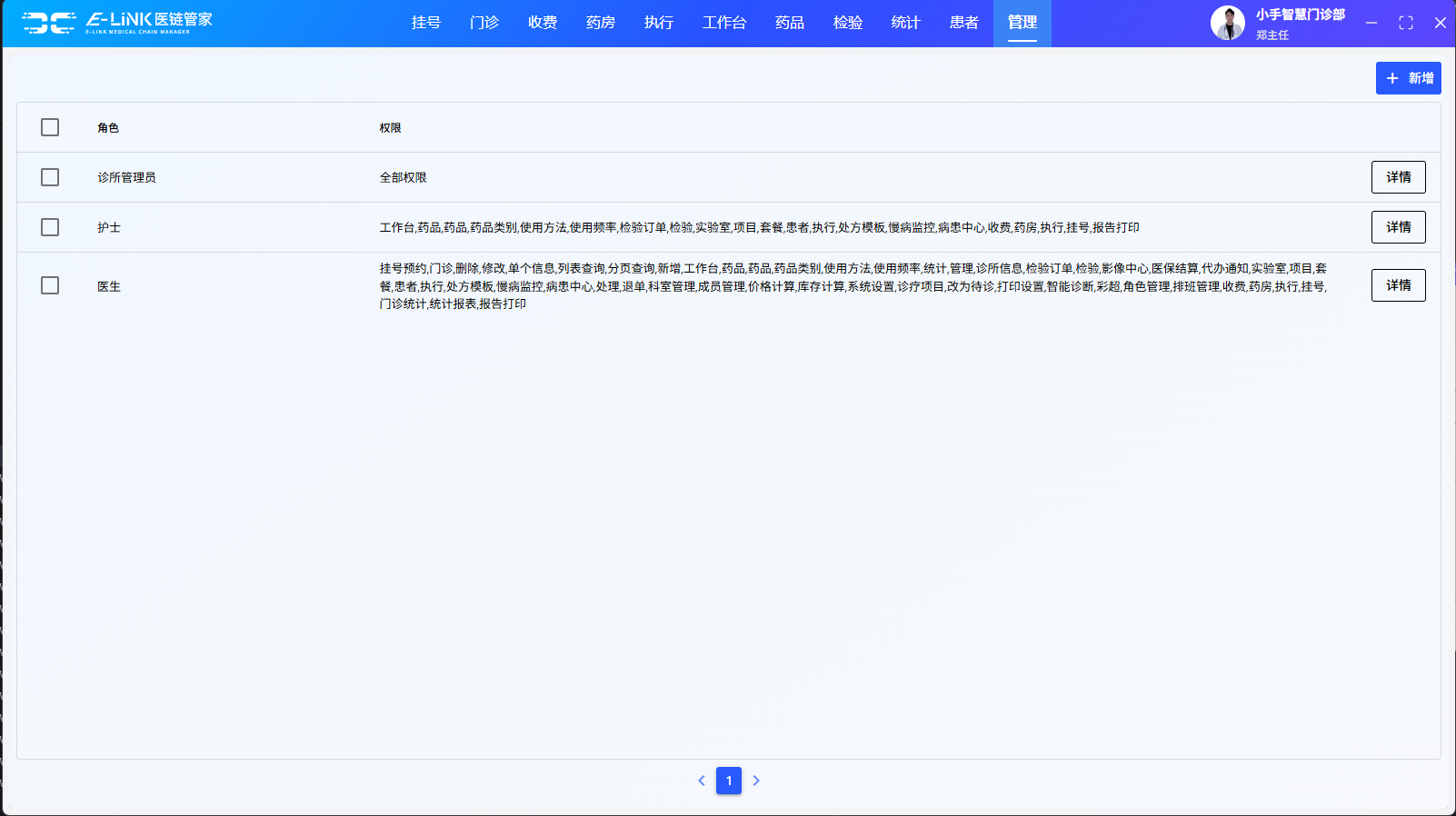This screenshot has width=1456, height=816.
Task: Select the 护士 row checkbox
Action: click(50, 227)
